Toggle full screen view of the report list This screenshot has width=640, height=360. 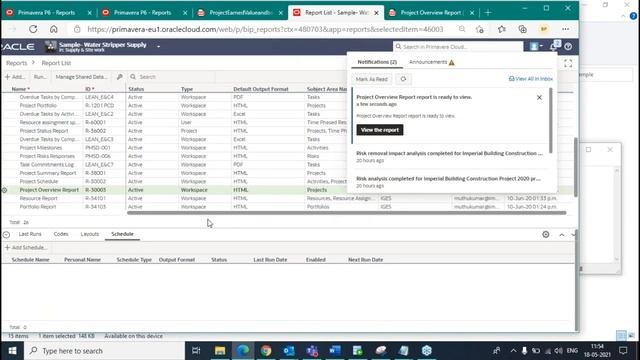(x=568, y=63)
